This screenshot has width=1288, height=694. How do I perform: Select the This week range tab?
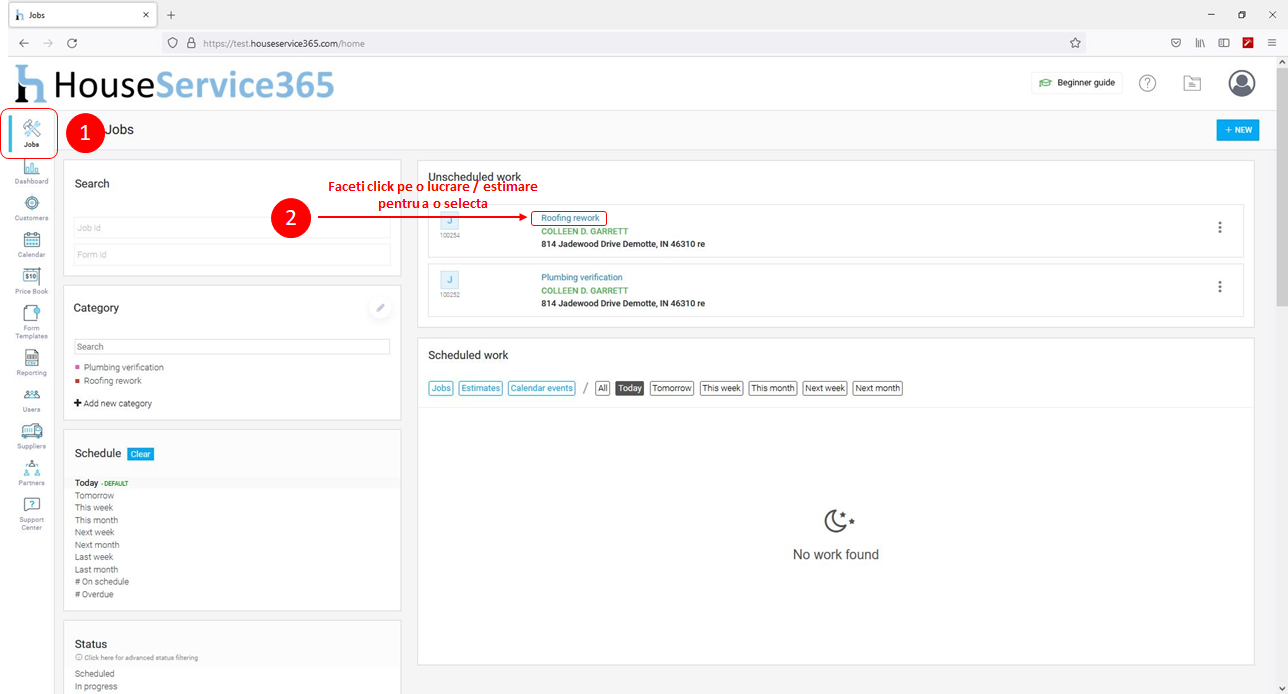point(721,388)
